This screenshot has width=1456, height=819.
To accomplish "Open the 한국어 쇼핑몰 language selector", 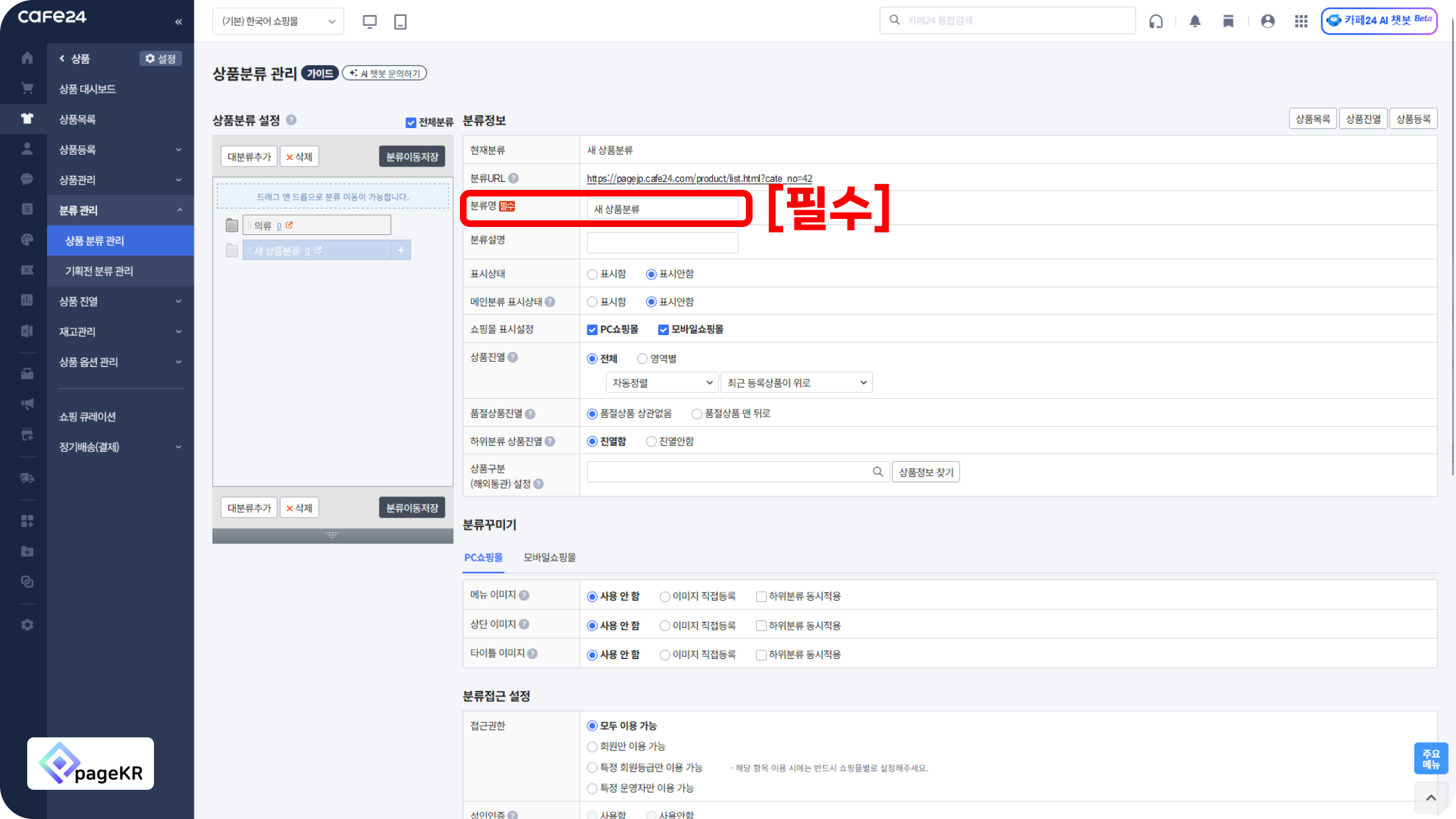I will [x=278, y=21].
